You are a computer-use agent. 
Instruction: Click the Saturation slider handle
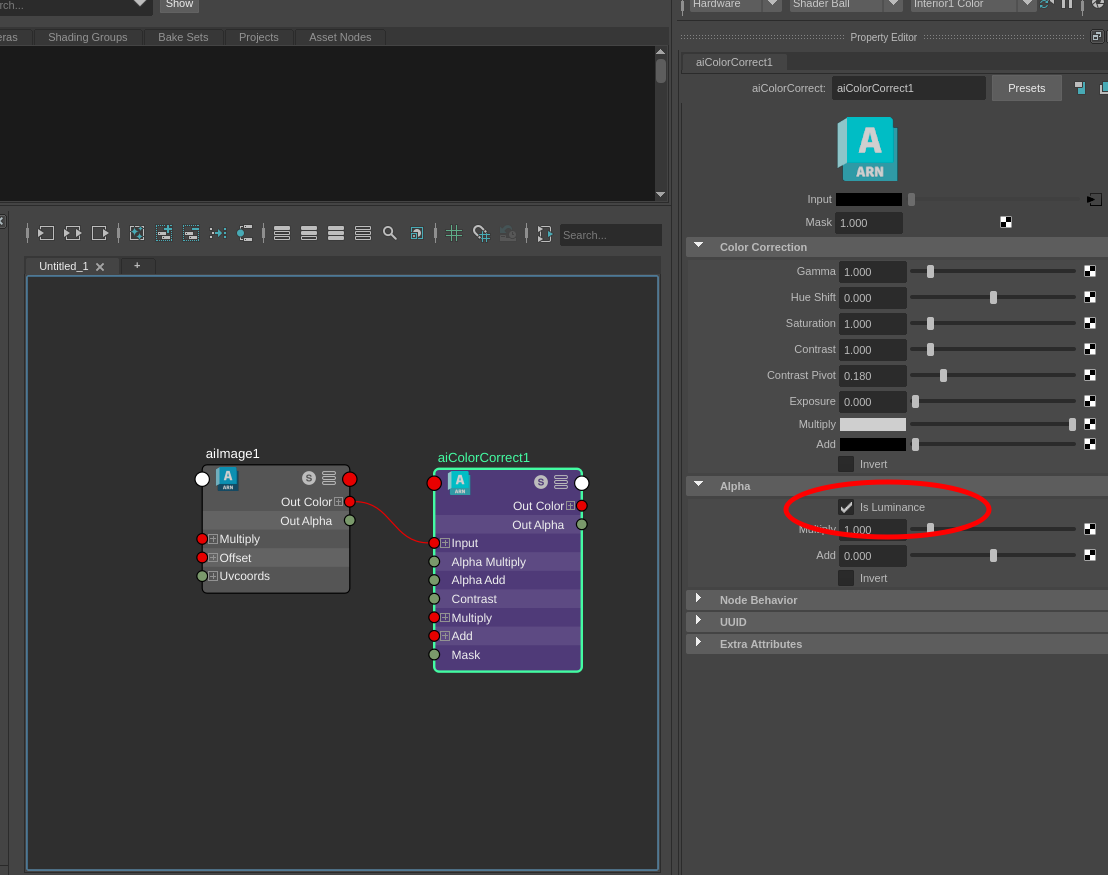tap(930, 323)
